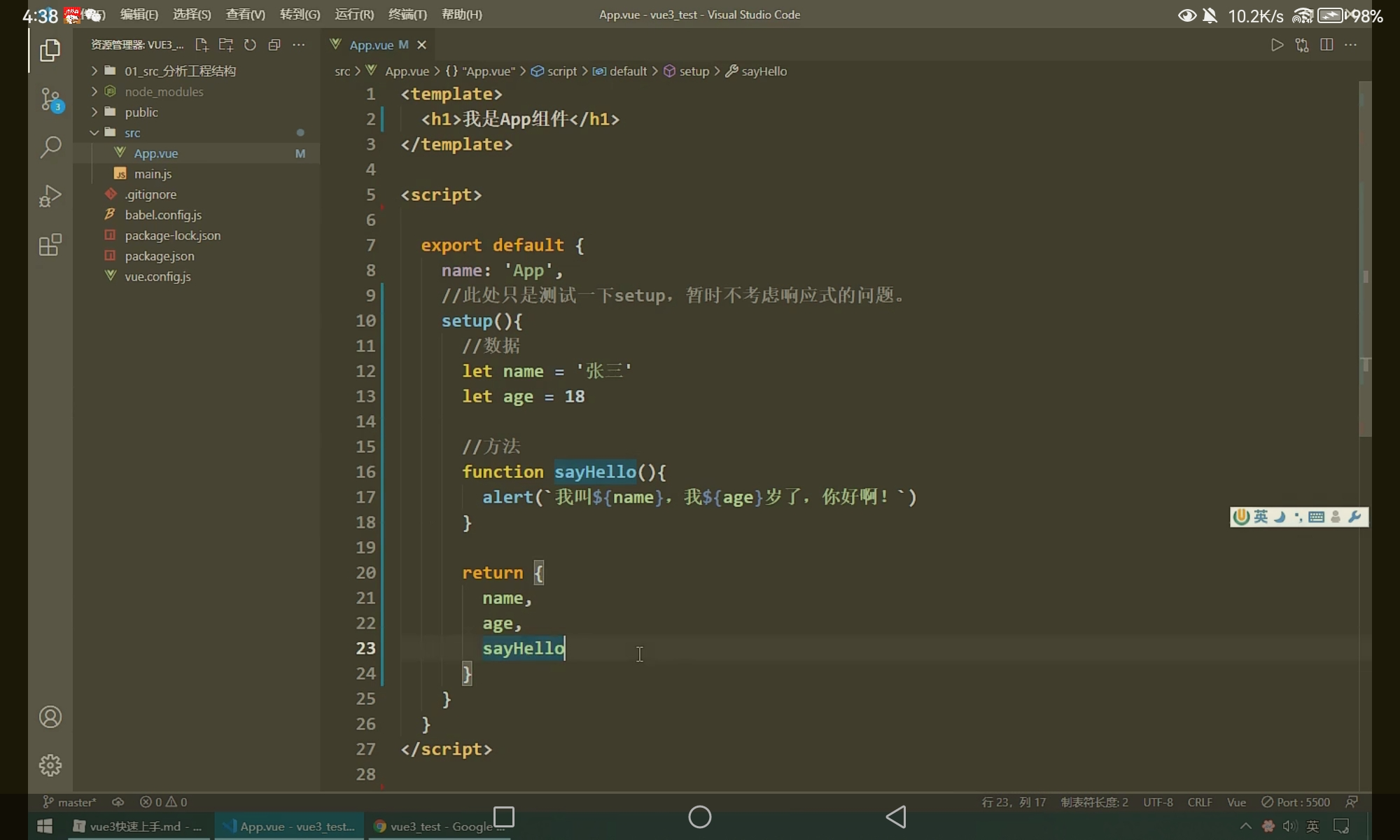Expand the public folder
This screenshot has width=1400, height=840.
tap(141, 112)
